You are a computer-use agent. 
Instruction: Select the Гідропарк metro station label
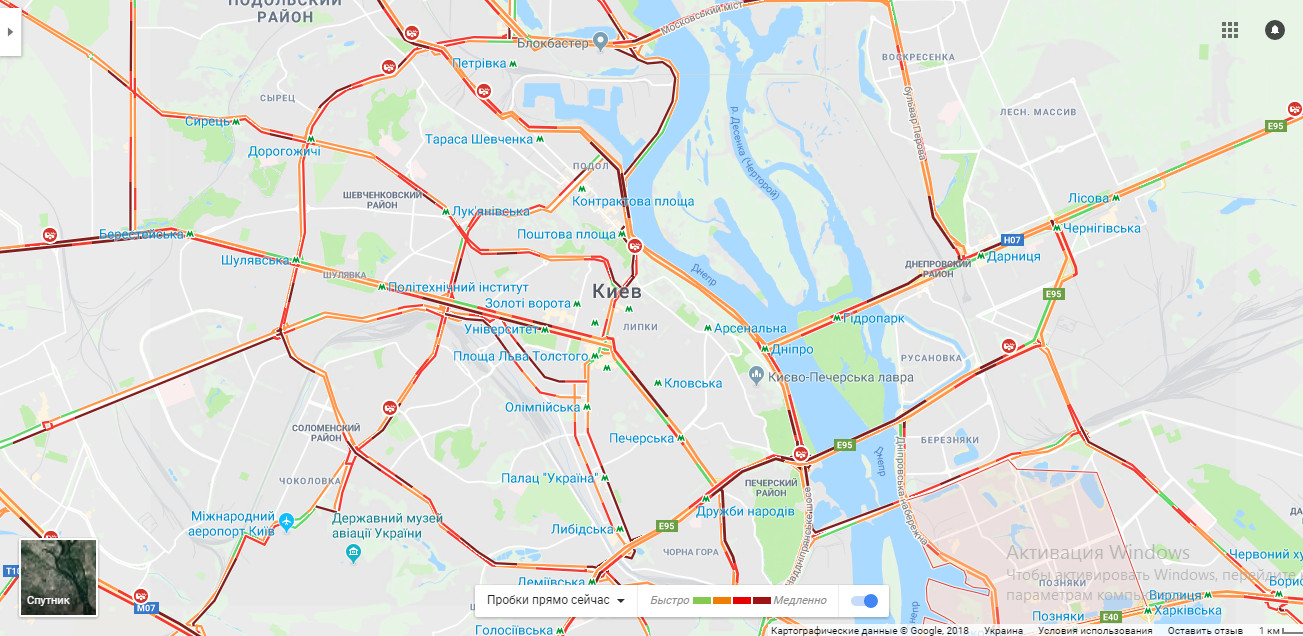874,318
